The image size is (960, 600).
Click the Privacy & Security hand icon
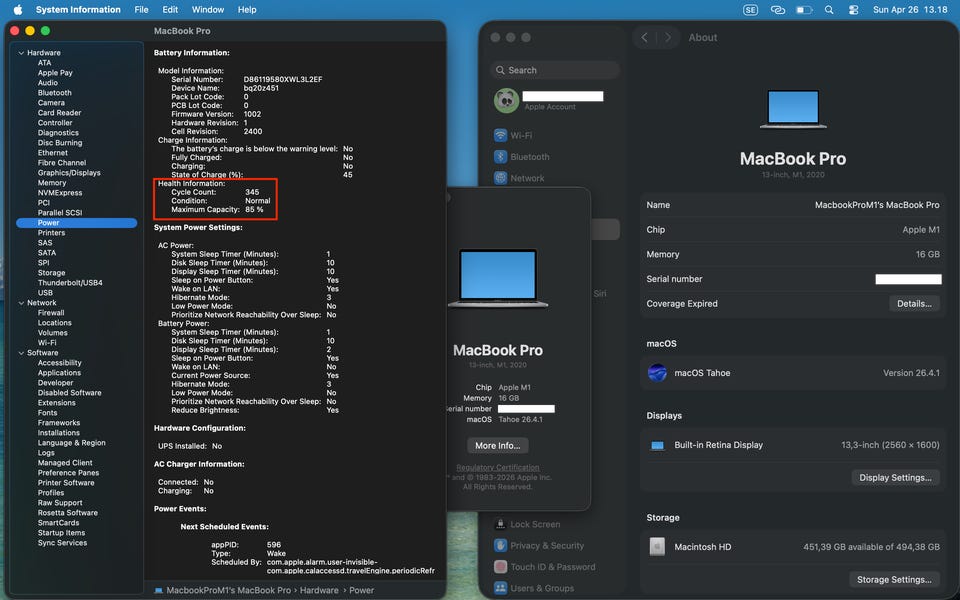(500, 546)
